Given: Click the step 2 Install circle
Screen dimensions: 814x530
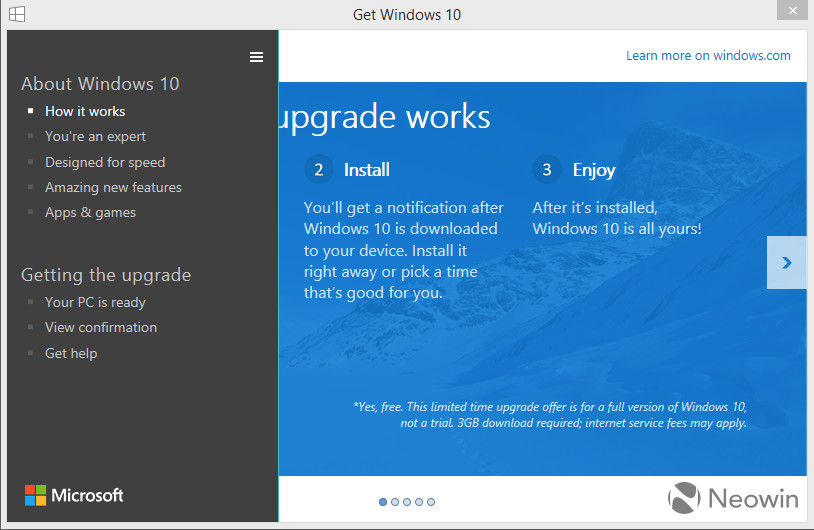Looking at the screenshot, I should [x=318, y=170].
